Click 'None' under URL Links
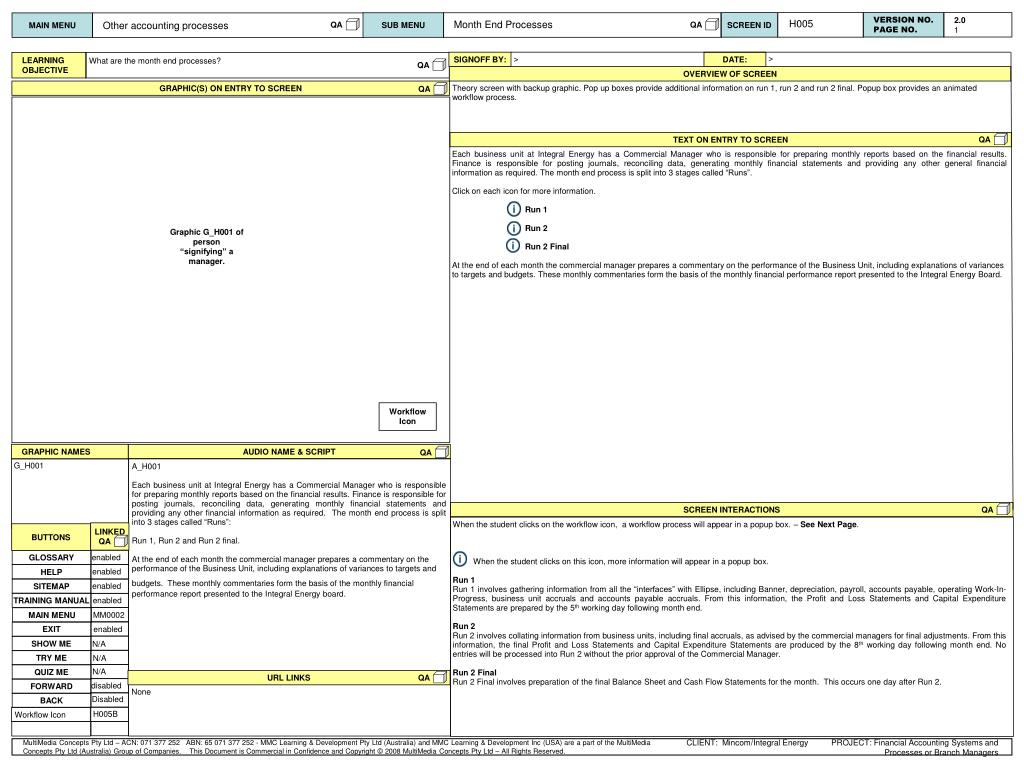Screen dimensions: 1024x768 tap(141, 692)
